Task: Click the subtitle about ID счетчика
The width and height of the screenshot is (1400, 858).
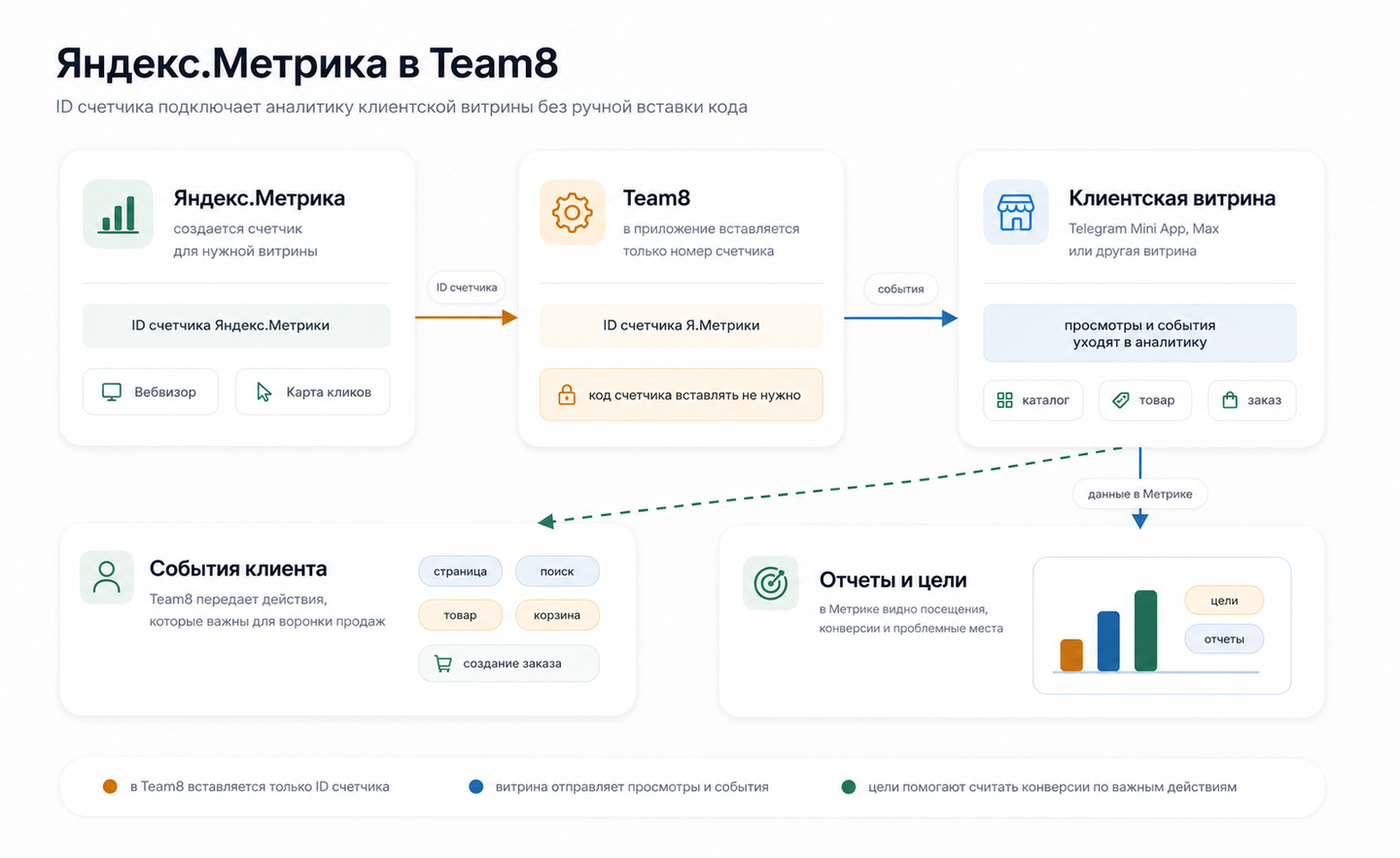Action: [402, 107]
